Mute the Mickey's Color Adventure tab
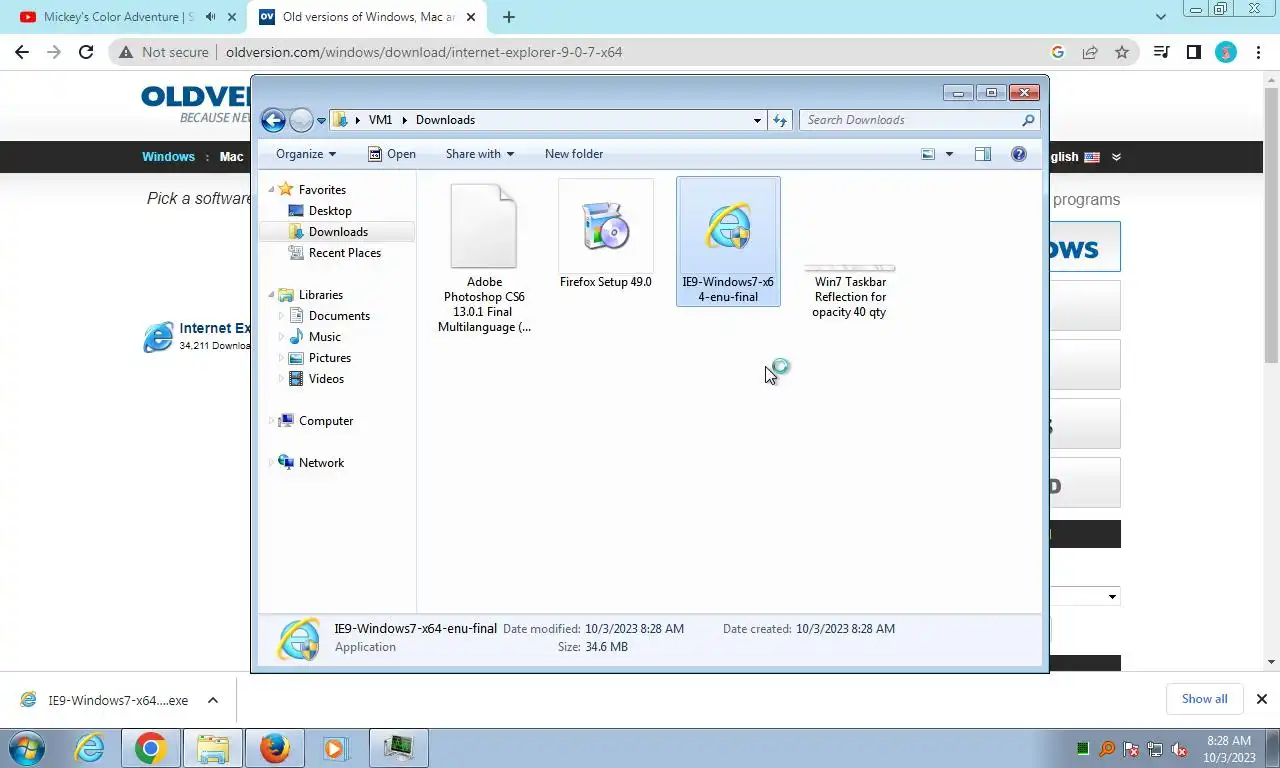The height and width of the screenshot is (768, 1280). pyautogui.click(x=210, y=17)
